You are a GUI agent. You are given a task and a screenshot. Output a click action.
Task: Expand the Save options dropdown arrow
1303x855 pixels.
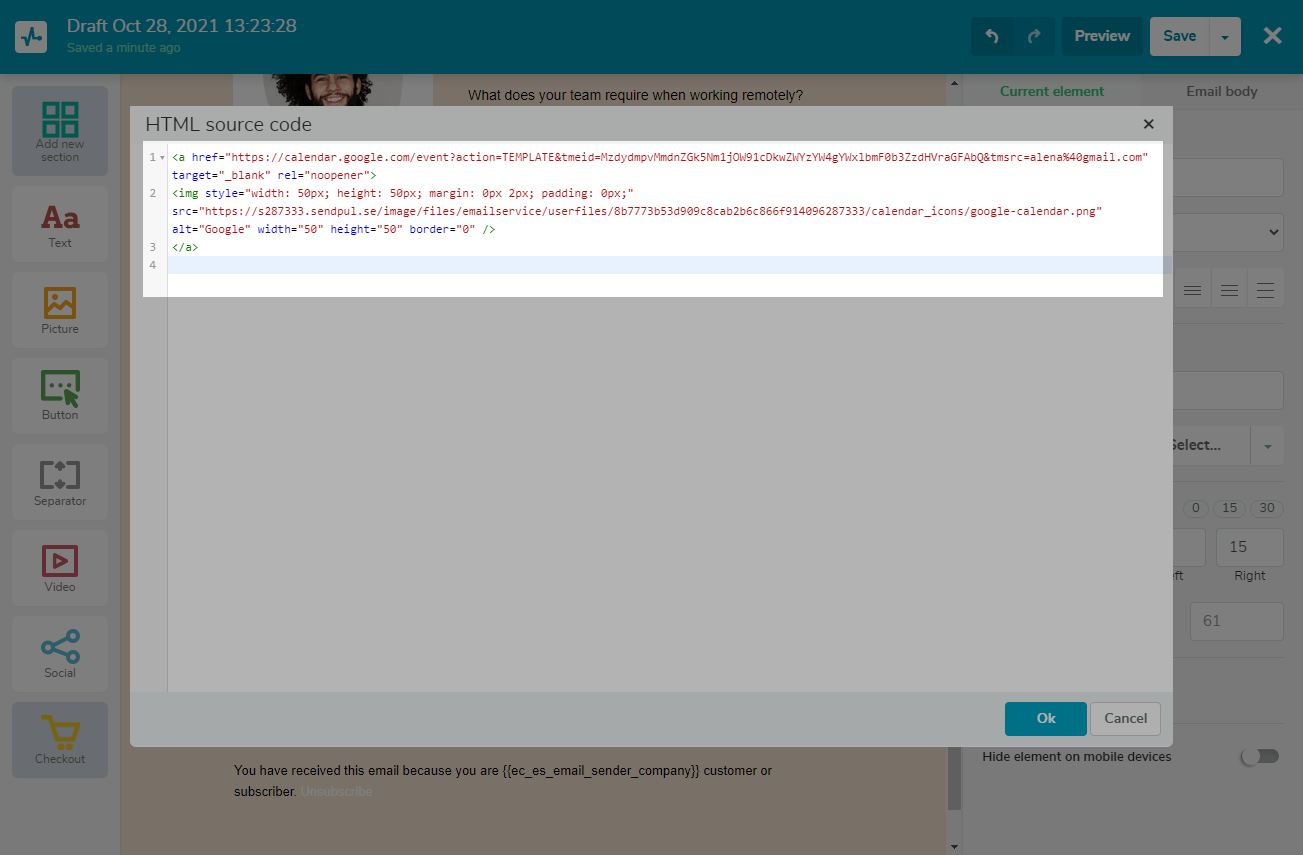[x=1225, y=36]
